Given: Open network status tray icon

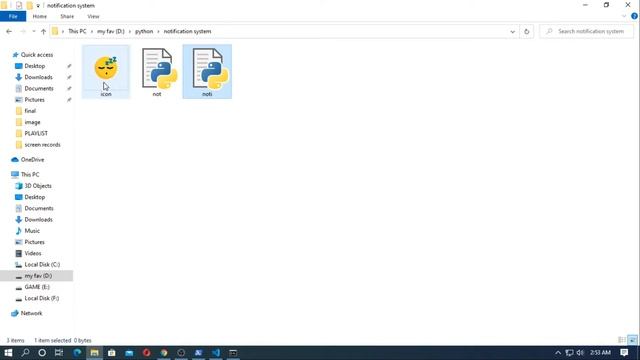Looking at the screenshot, I should pos(569,353).
